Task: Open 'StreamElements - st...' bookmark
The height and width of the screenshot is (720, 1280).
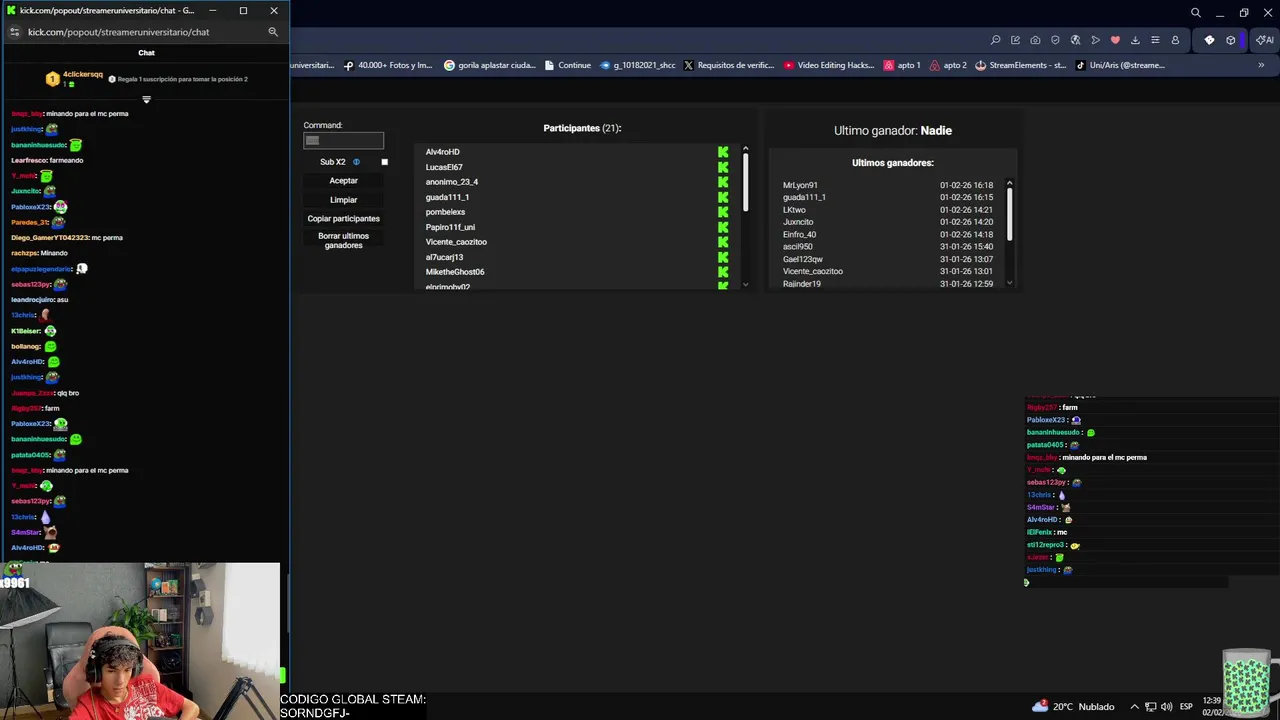Action: pyautogui.click(x=1020, y=65)
